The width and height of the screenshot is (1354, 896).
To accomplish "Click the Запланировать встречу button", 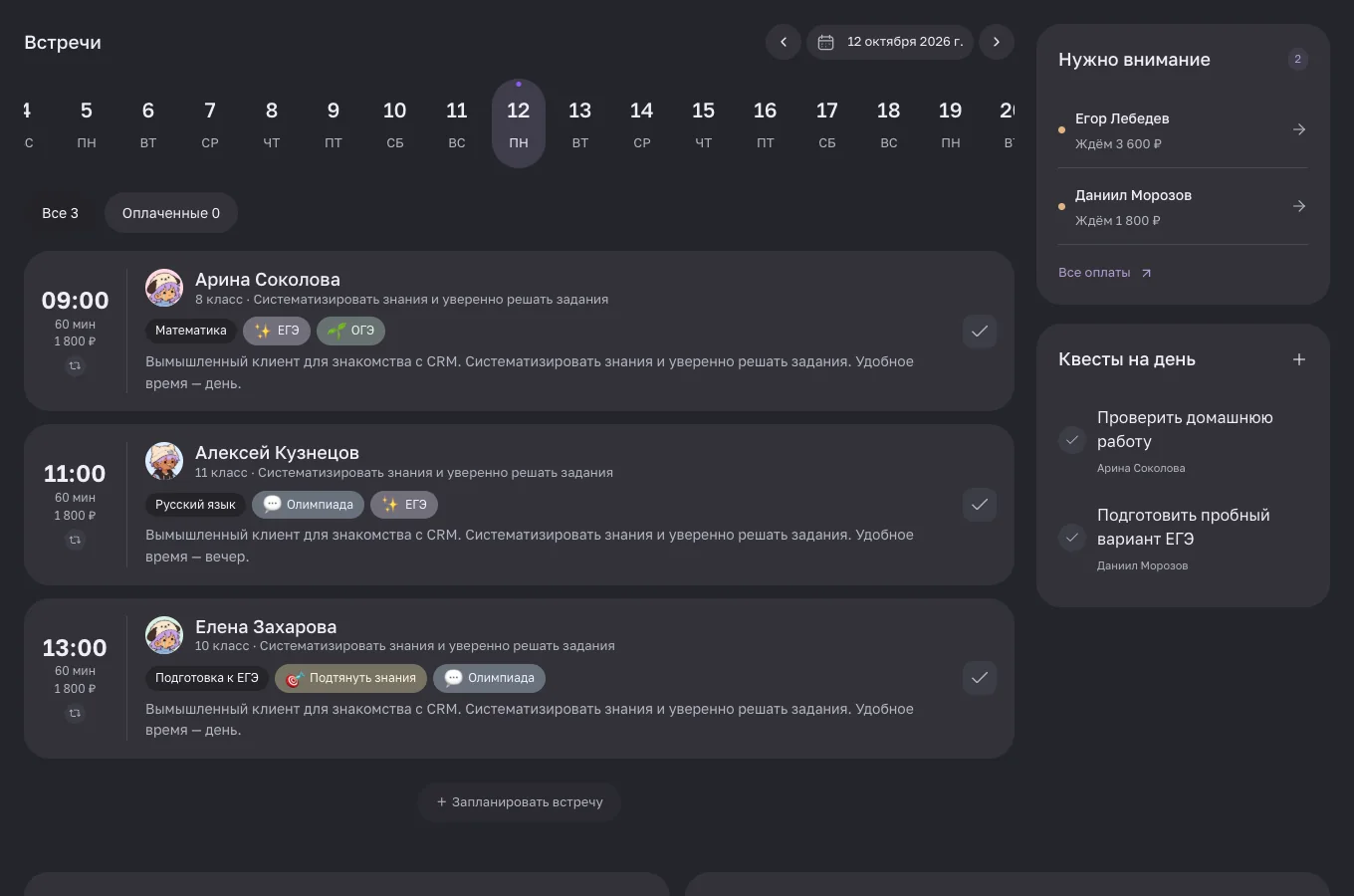I will click(x=520, y=802).
